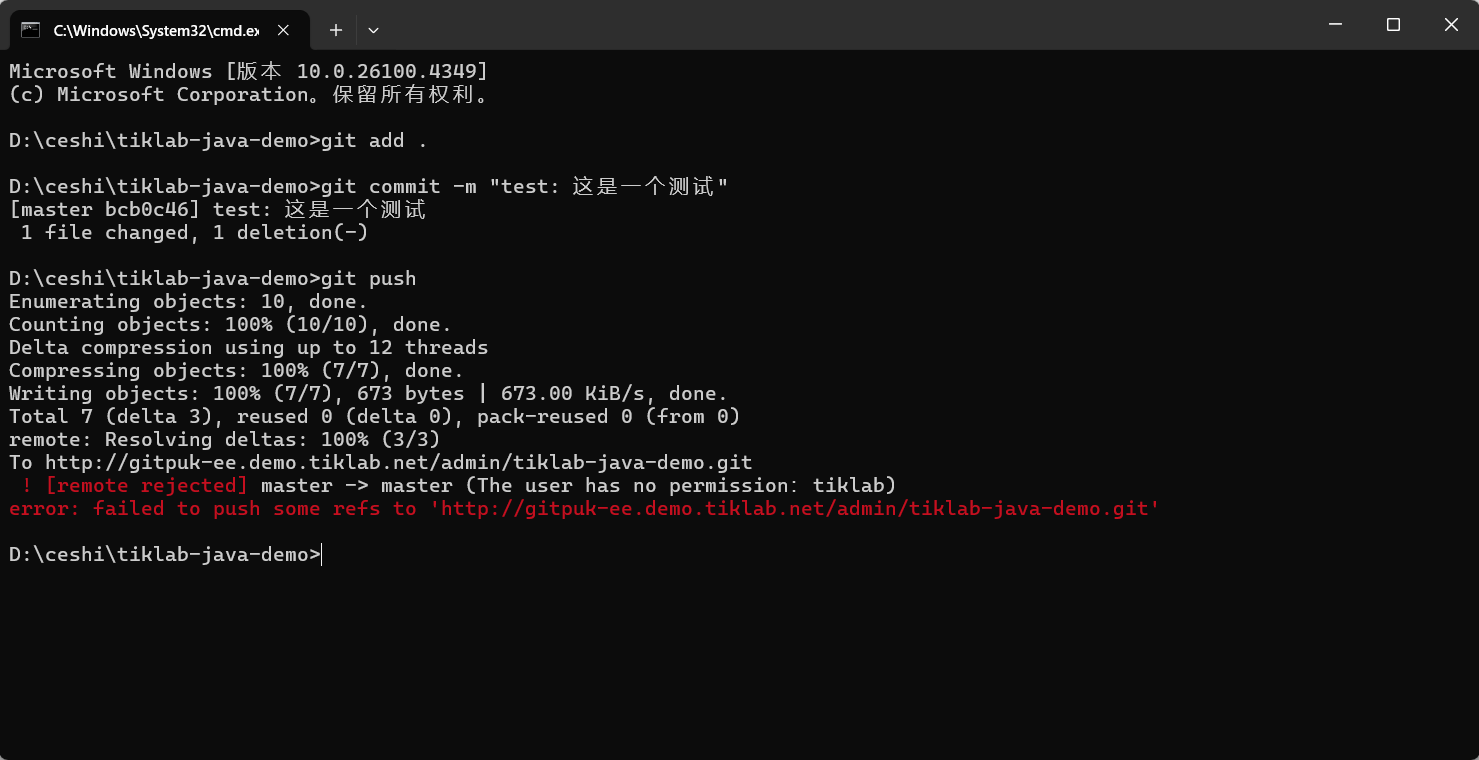Close the cmd.exe terminal tab
Screen dimensions: 1479x760
[x=284, y=30]
